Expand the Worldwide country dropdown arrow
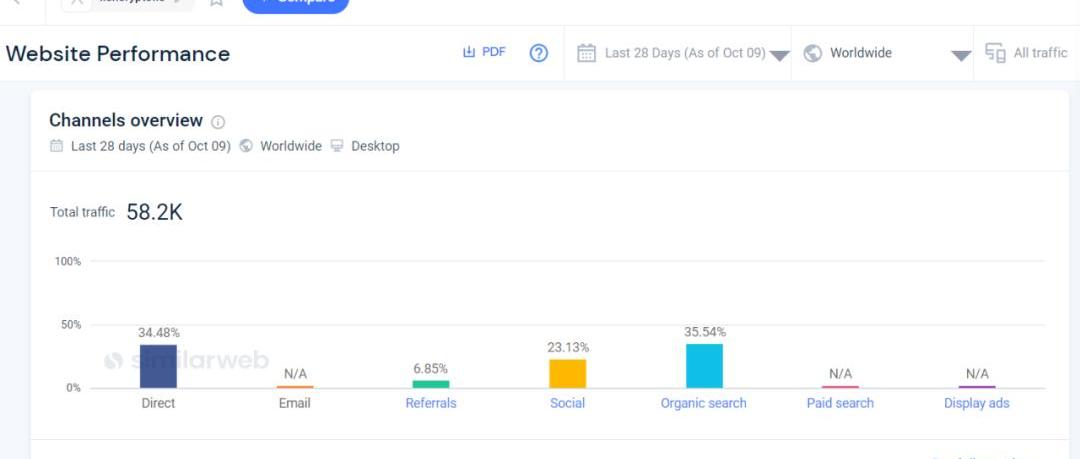Screen dimensions: 1080x459 (x=960, y=55)
